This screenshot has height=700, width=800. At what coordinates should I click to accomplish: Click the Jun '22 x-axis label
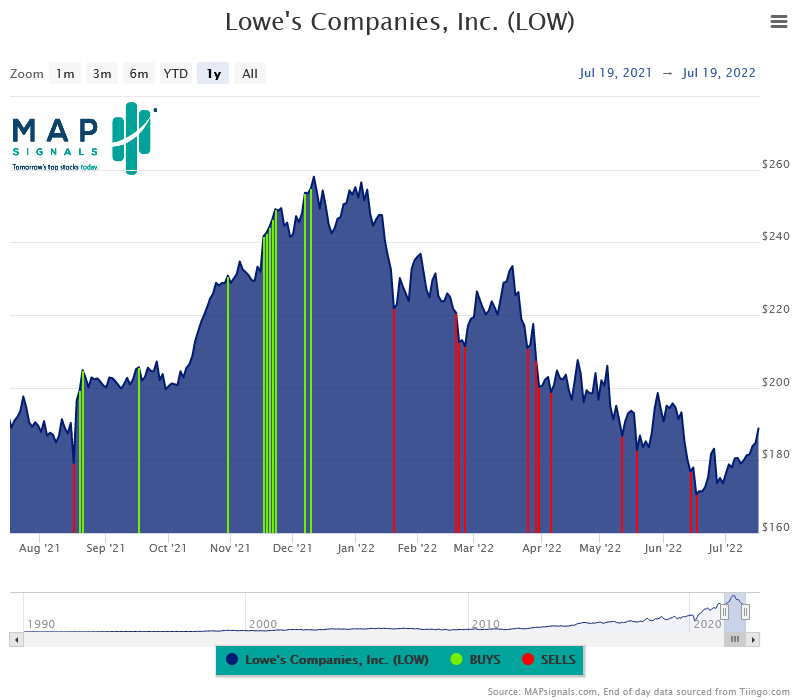(x=663, y=548)
